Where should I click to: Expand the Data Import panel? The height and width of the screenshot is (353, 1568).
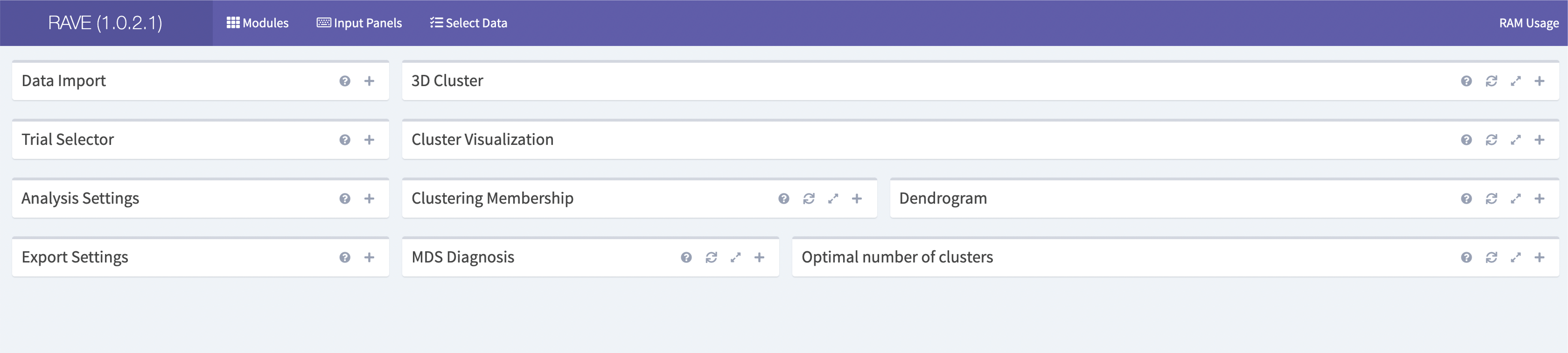tap(369, 81)
